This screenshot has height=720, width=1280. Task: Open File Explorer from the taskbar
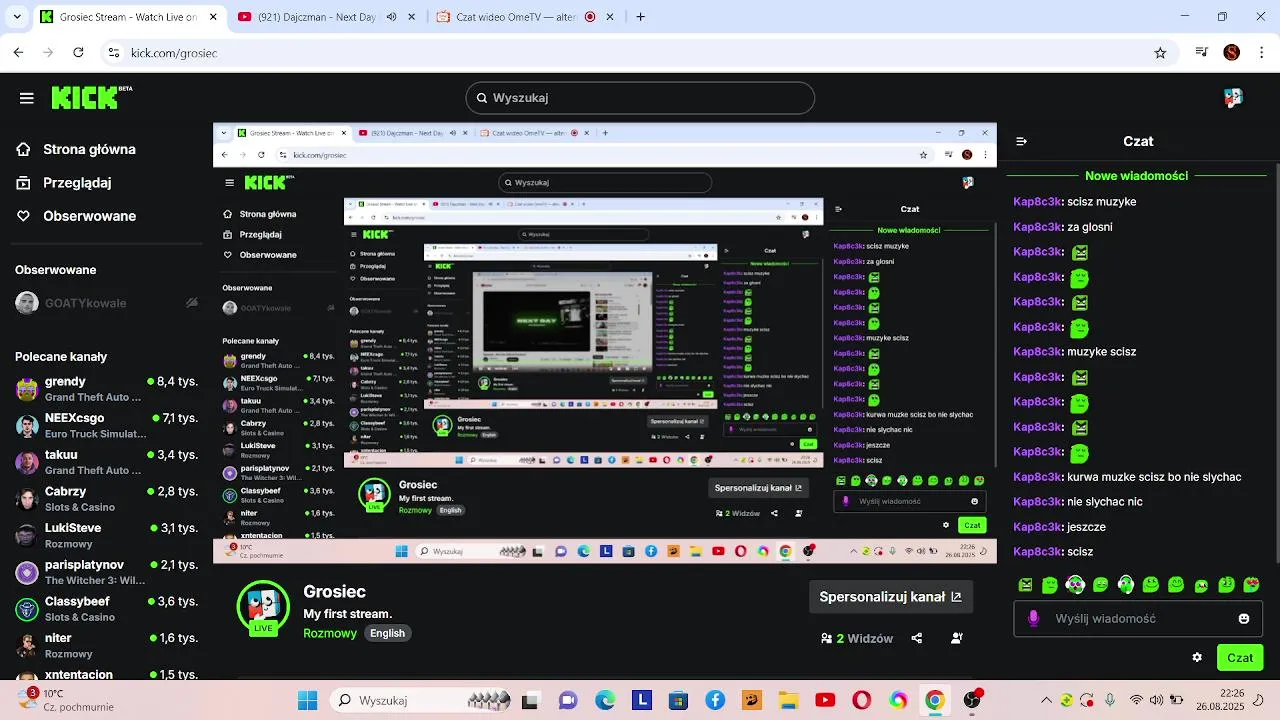point(788,700)
